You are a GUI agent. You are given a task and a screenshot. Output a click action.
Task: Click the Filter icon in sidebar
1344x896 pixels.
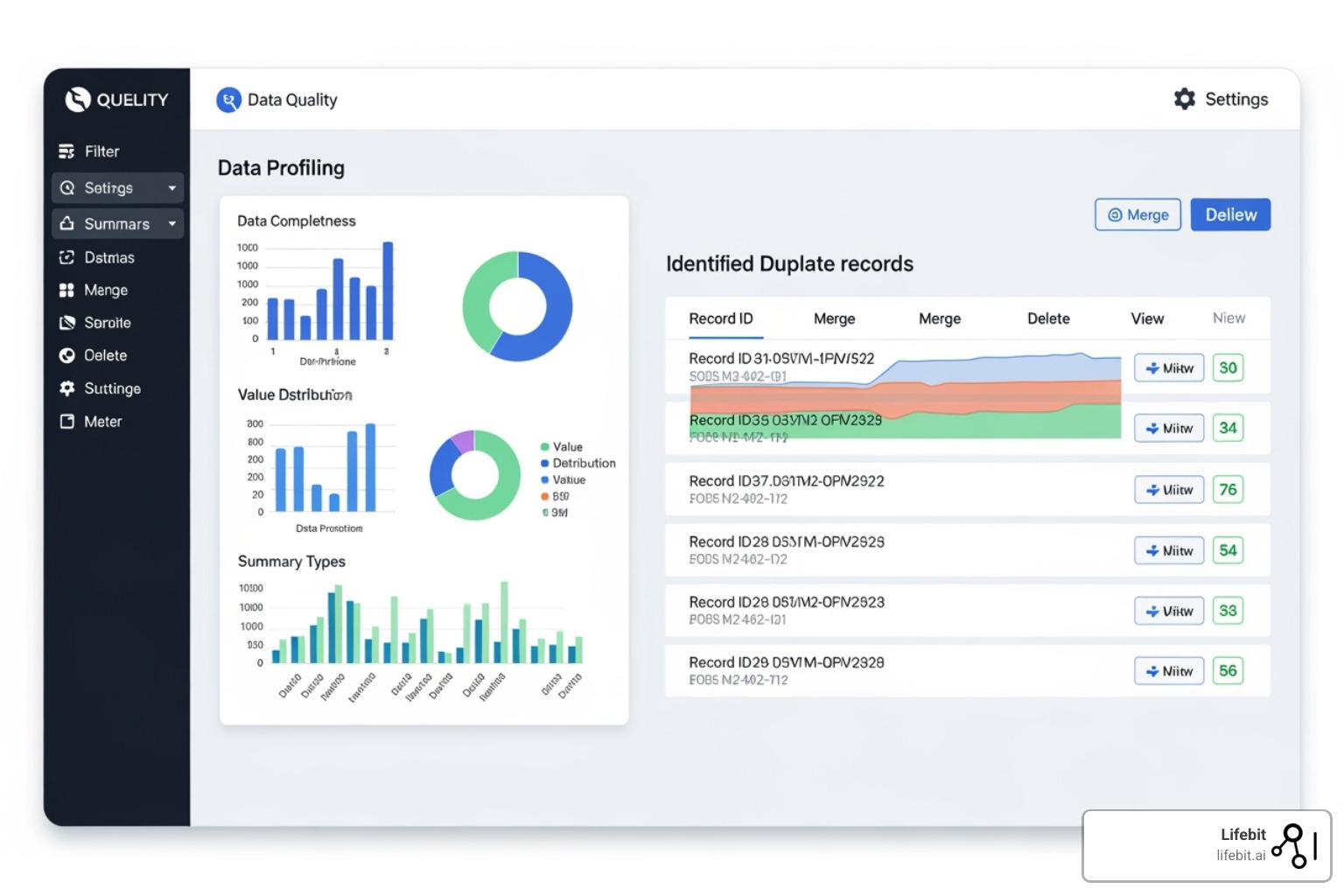click(66, 151)
